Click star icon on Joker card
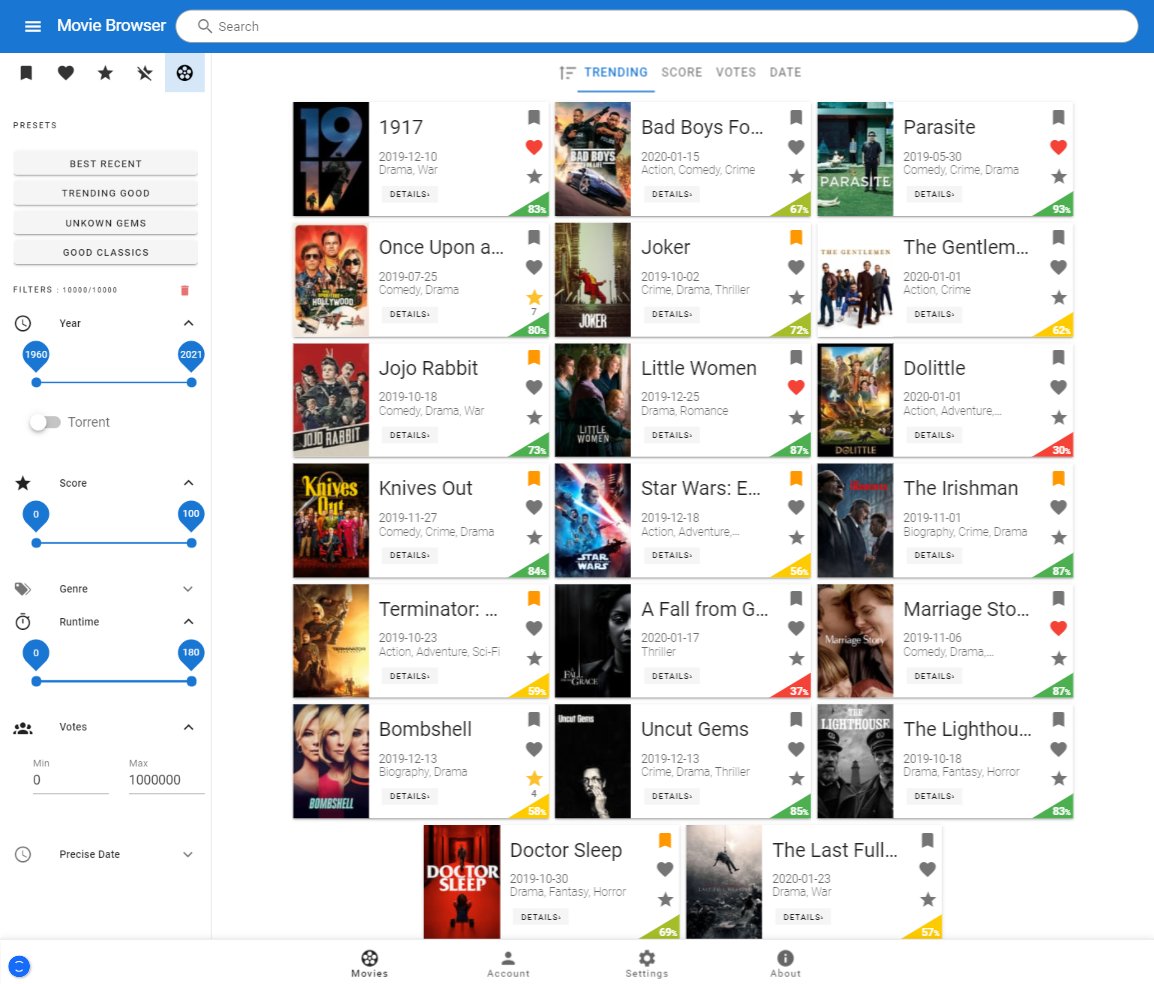Screen dimensions: 1154x984 pos(796,297)
